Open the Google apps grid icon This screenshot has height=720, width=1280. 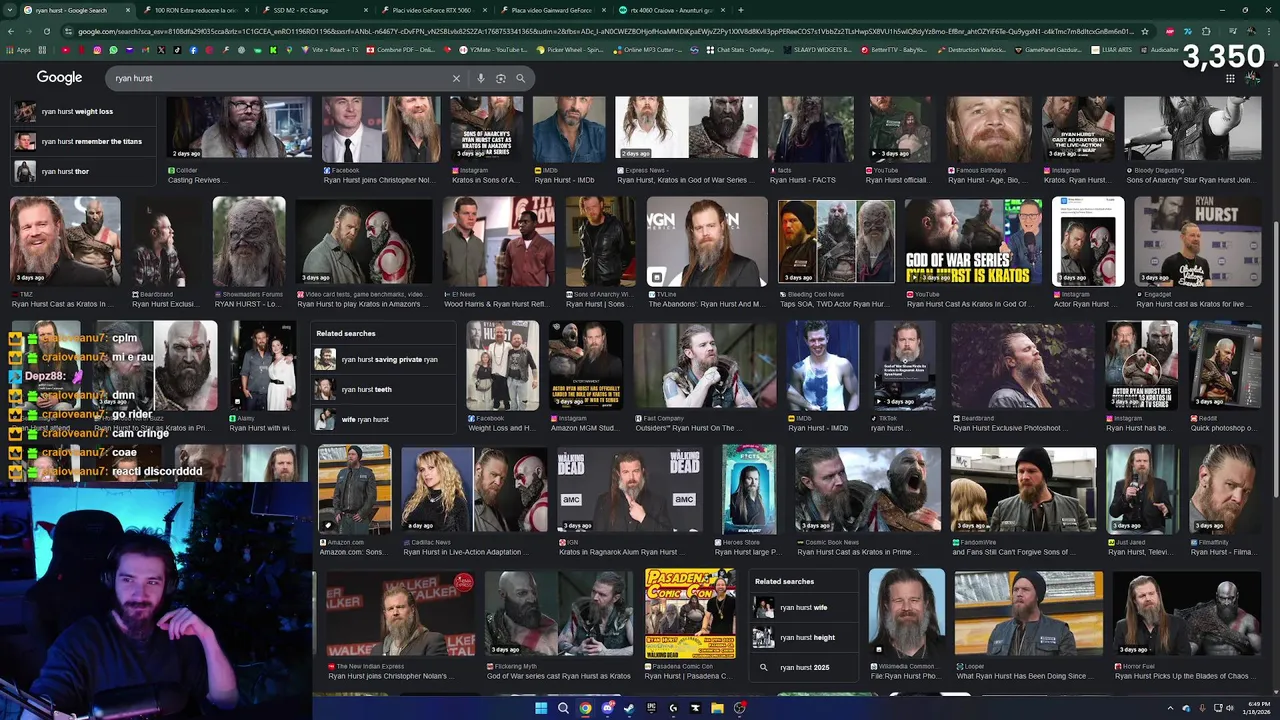1230,78
